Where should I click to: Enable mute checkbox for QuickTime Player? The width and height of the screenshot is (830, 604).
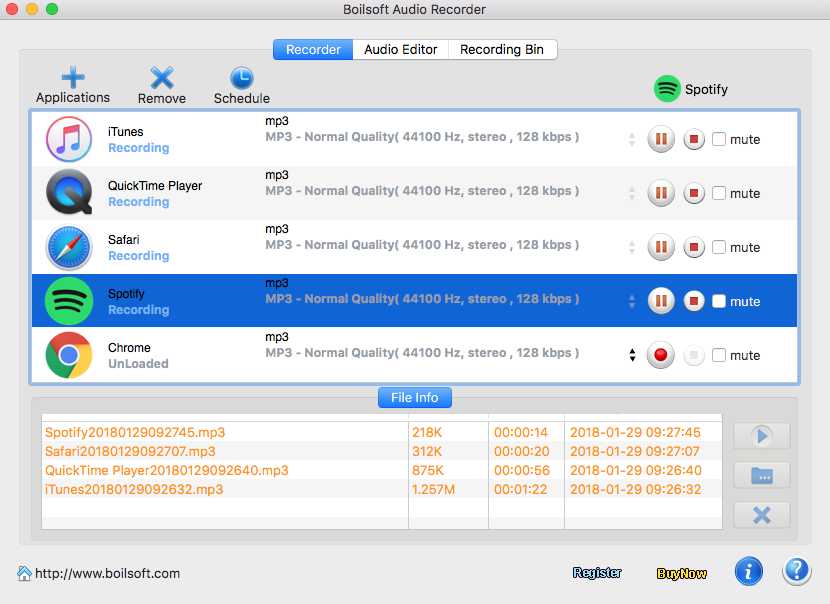pyautogui.click(x=719, y=193)
